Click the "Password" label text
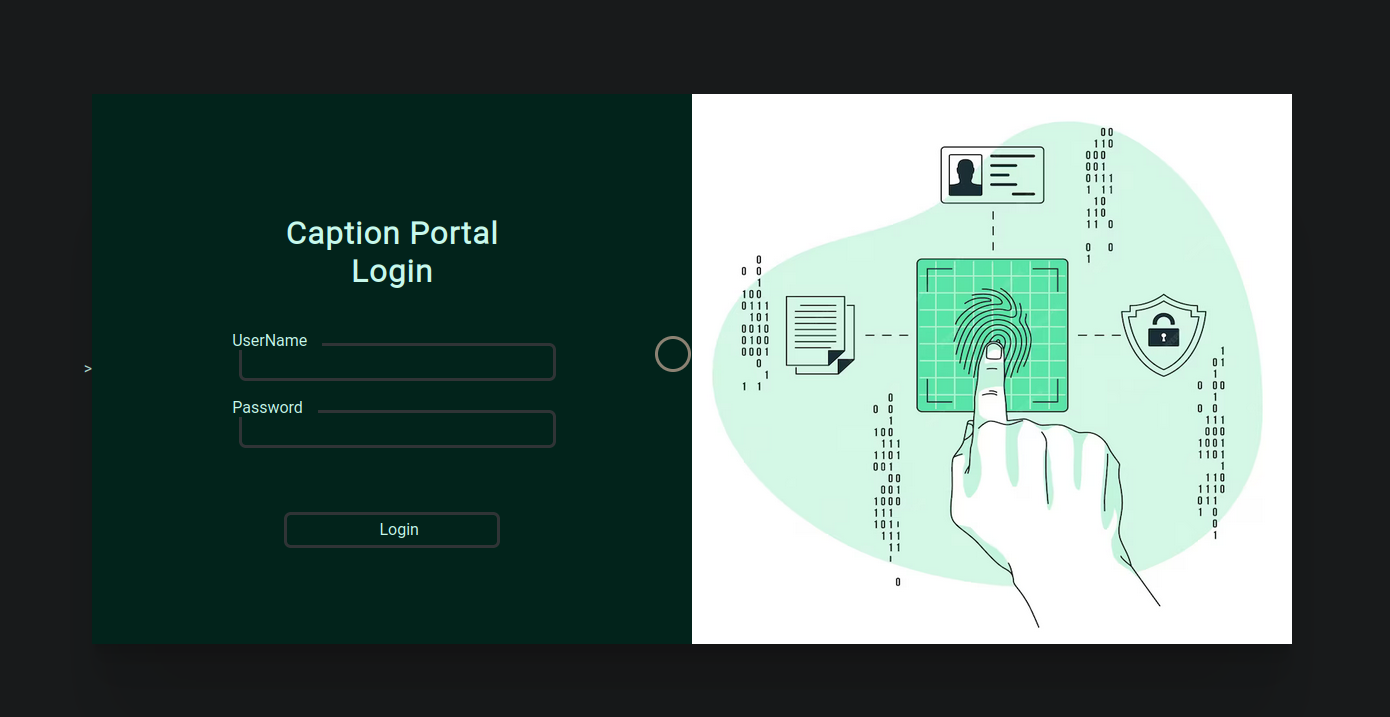The height and width of the screenshot is (717, 1390). coord(267,408)
